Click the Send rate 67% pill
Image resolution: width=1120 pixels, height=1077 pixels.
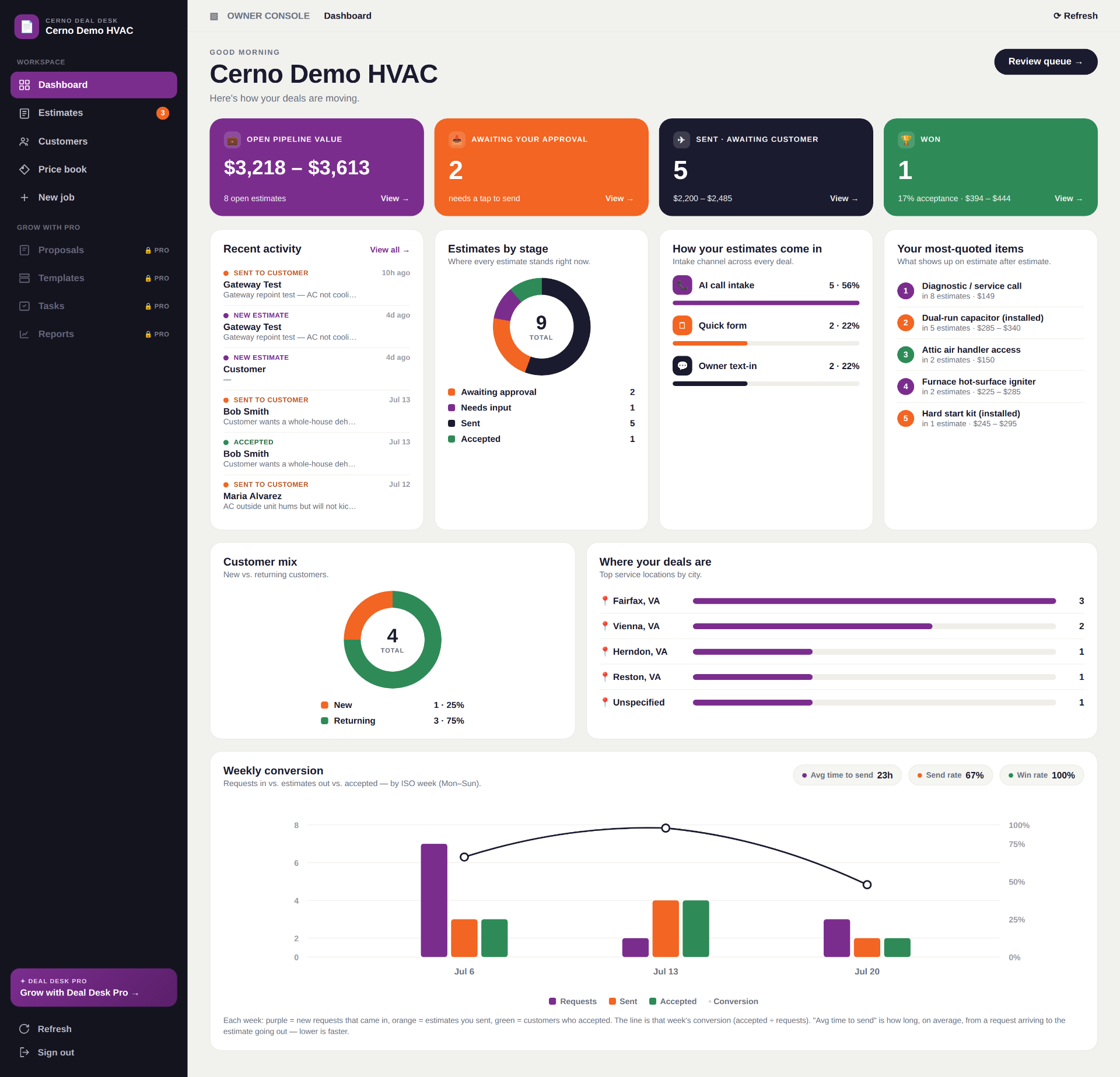click(950, 775)
